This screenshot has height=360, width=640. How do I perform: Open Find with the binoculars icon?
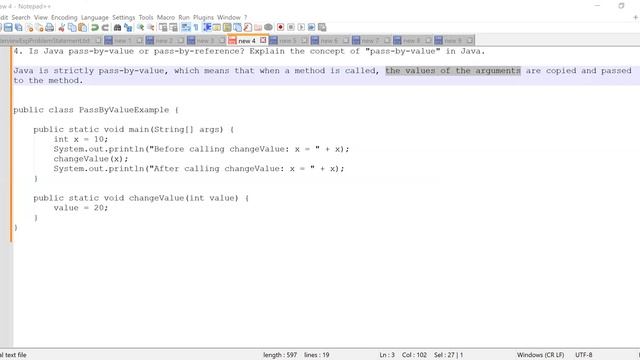tap(118, 27)
